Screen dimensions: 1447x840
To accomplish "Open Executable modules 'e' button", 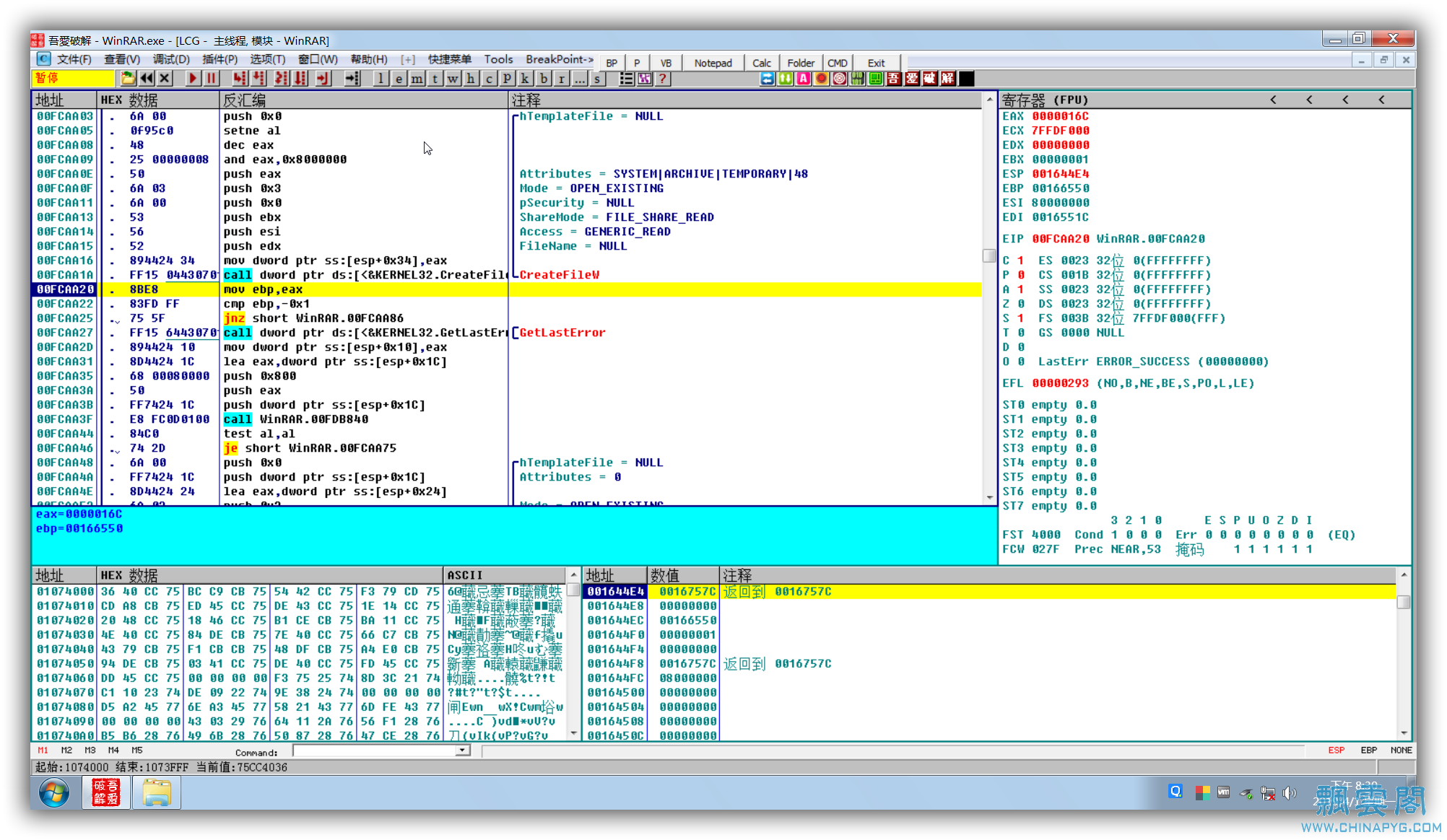I will (399, 79).
